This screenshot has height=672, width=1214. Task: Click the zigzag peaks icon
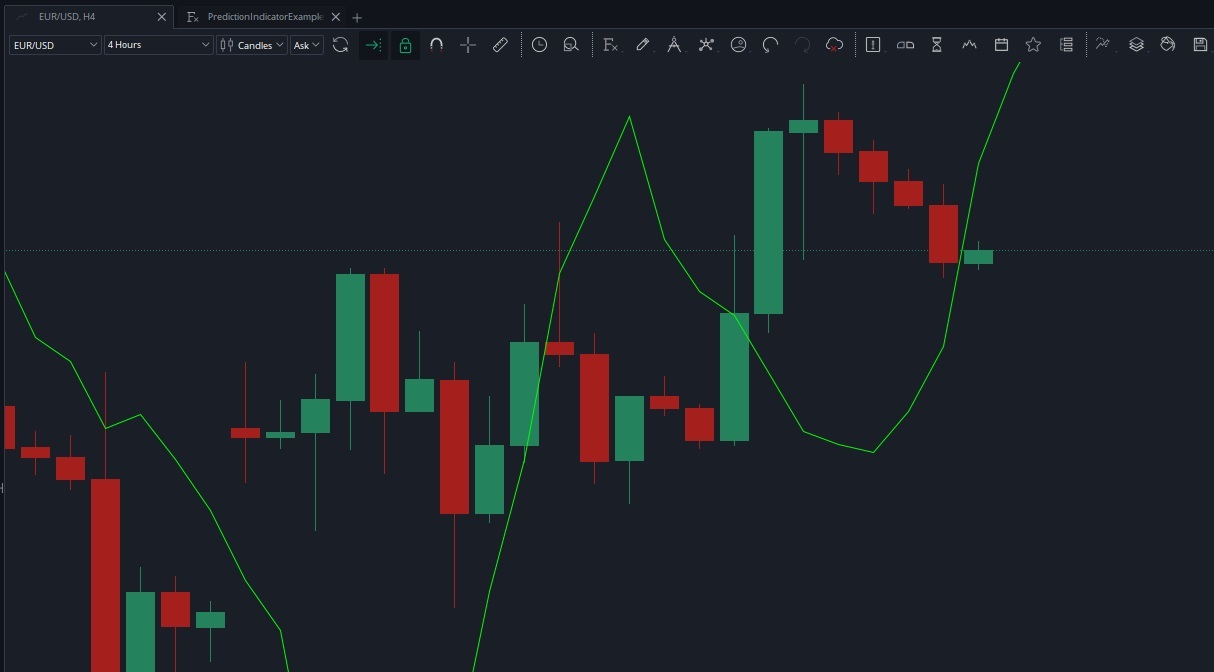click(x=969, y=45)
